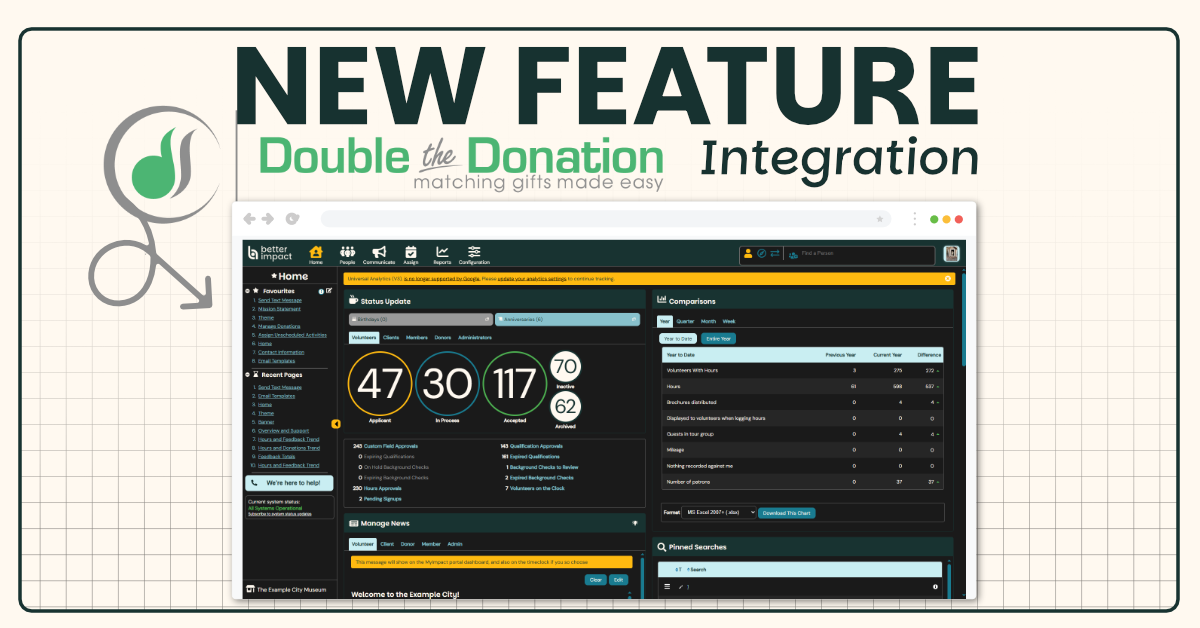Click the browser forward arrow

click(268, 218)
